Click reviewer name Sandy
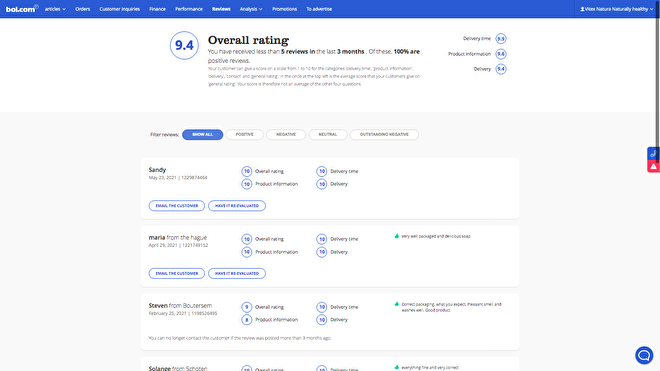 (x=157, y=170)
